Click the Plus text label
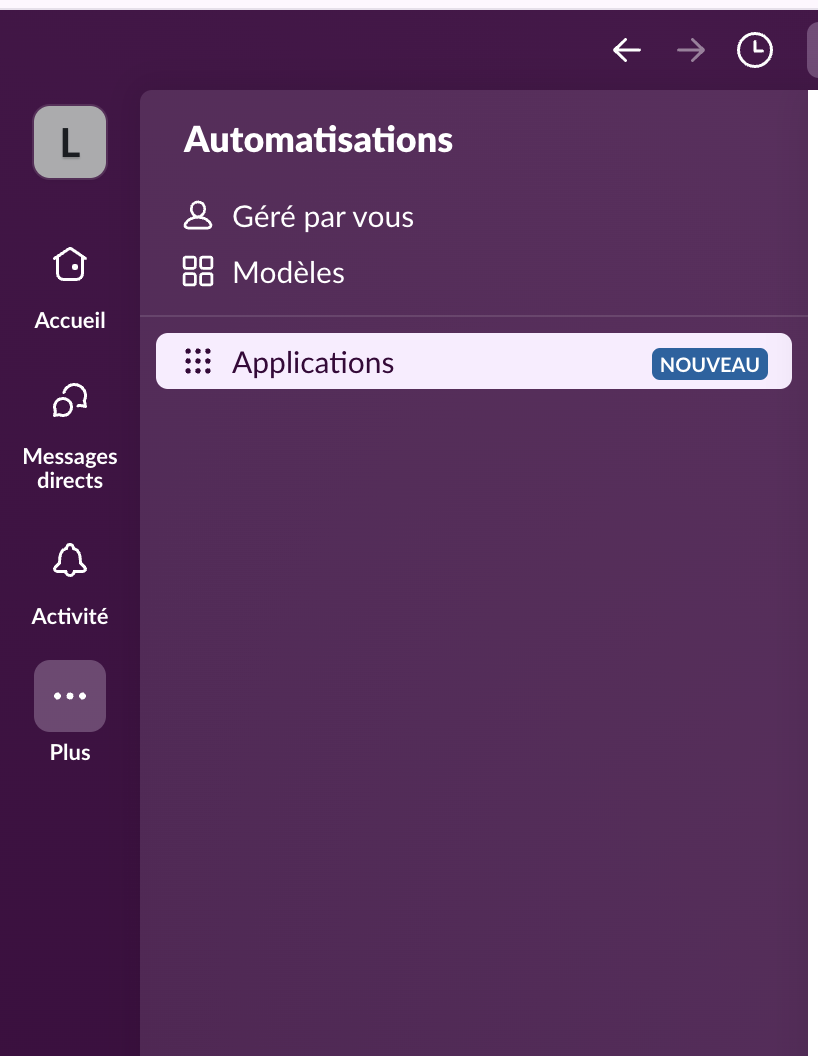 [70, 753]
